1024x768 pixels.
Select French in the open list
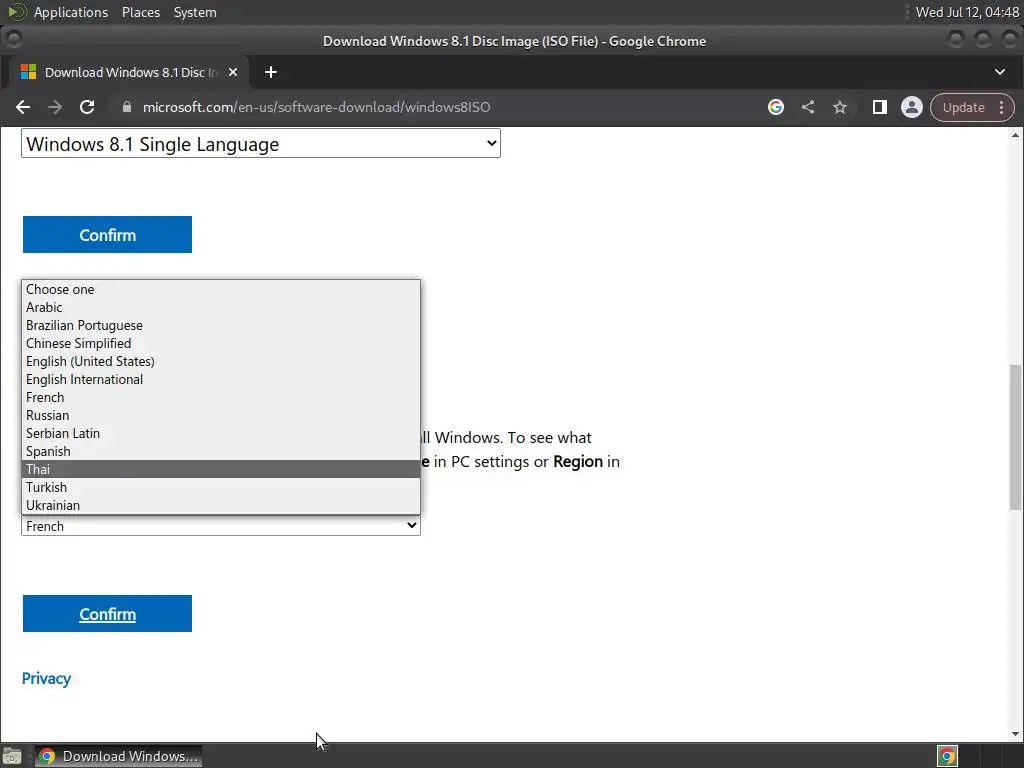[x=221, y=397]
